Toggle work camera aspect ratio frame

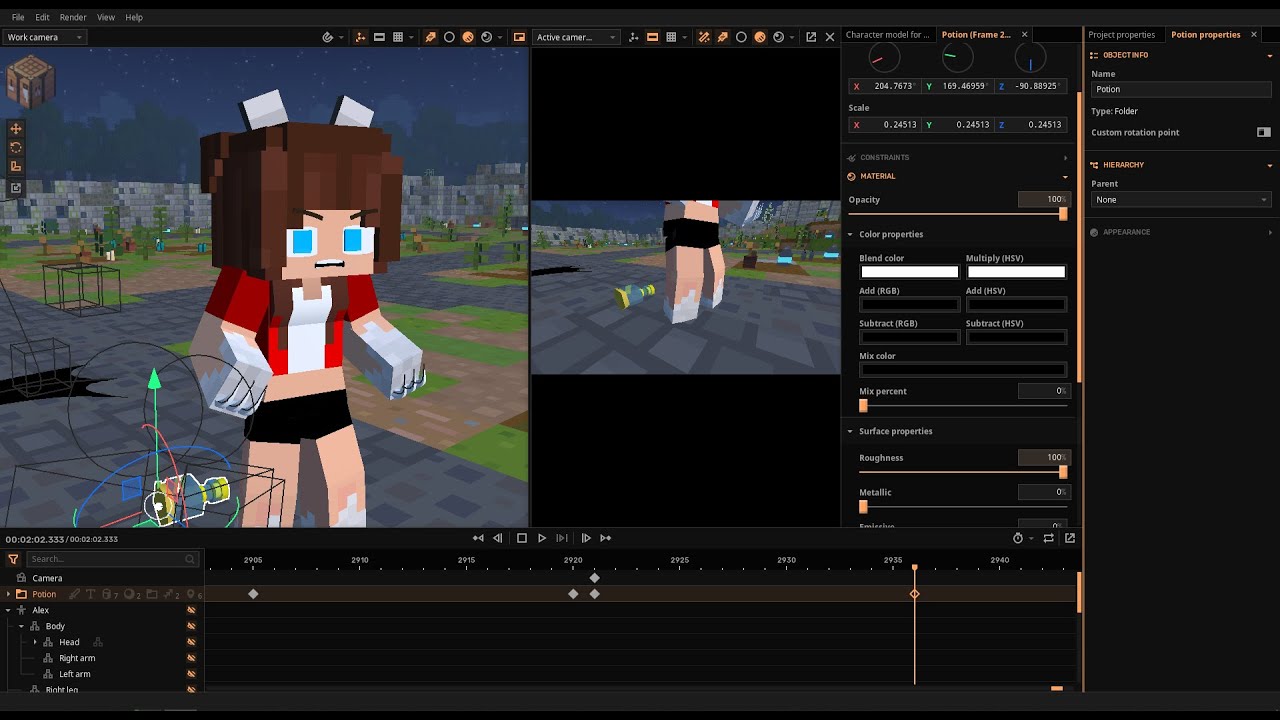379,37
